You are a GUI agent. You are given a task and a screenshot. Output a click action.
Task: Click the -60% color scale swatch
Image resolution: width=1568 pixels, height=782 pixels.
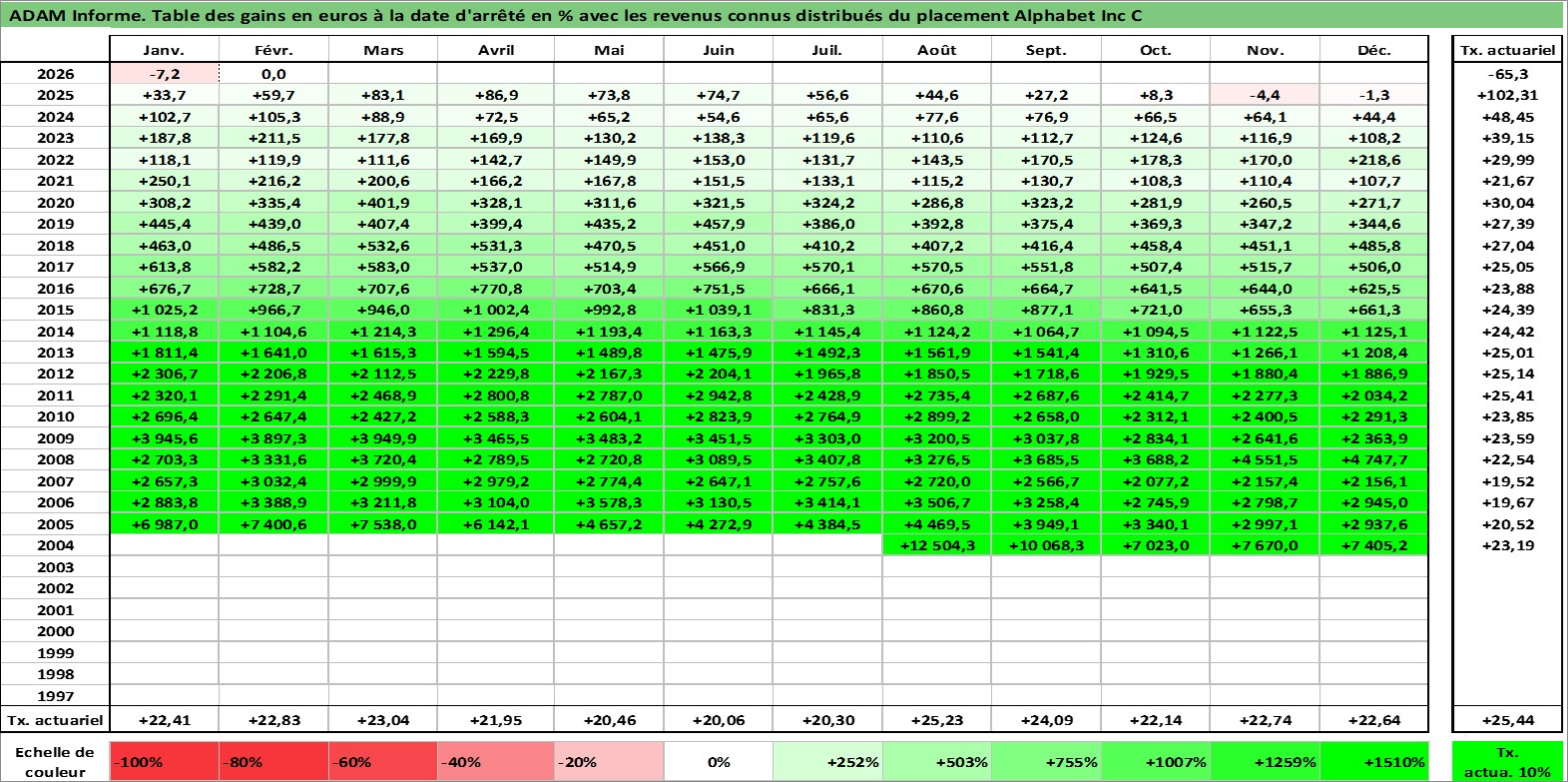tap(383, 761)
